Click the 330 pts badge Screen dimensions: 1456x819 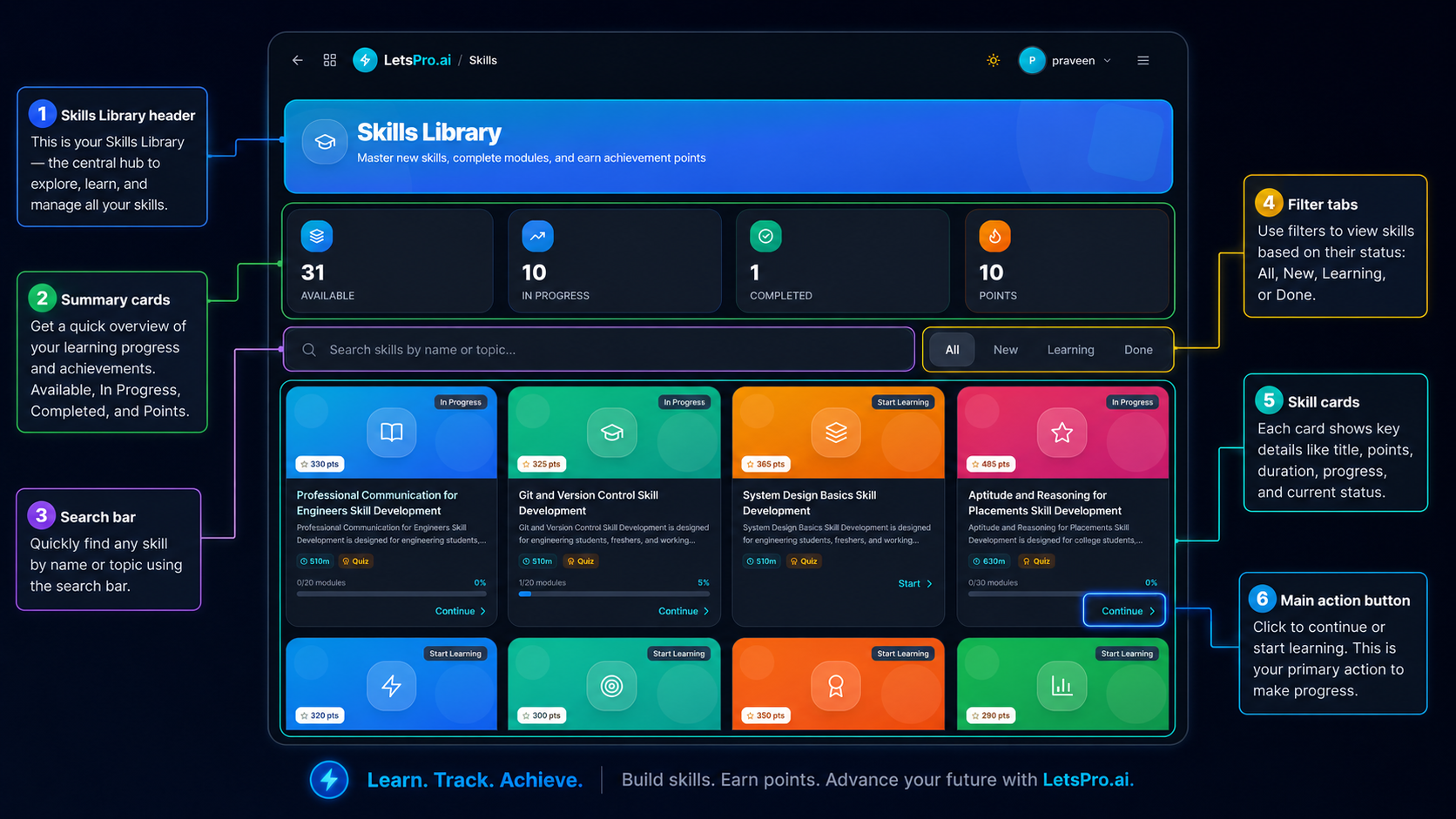pos(320,464)
